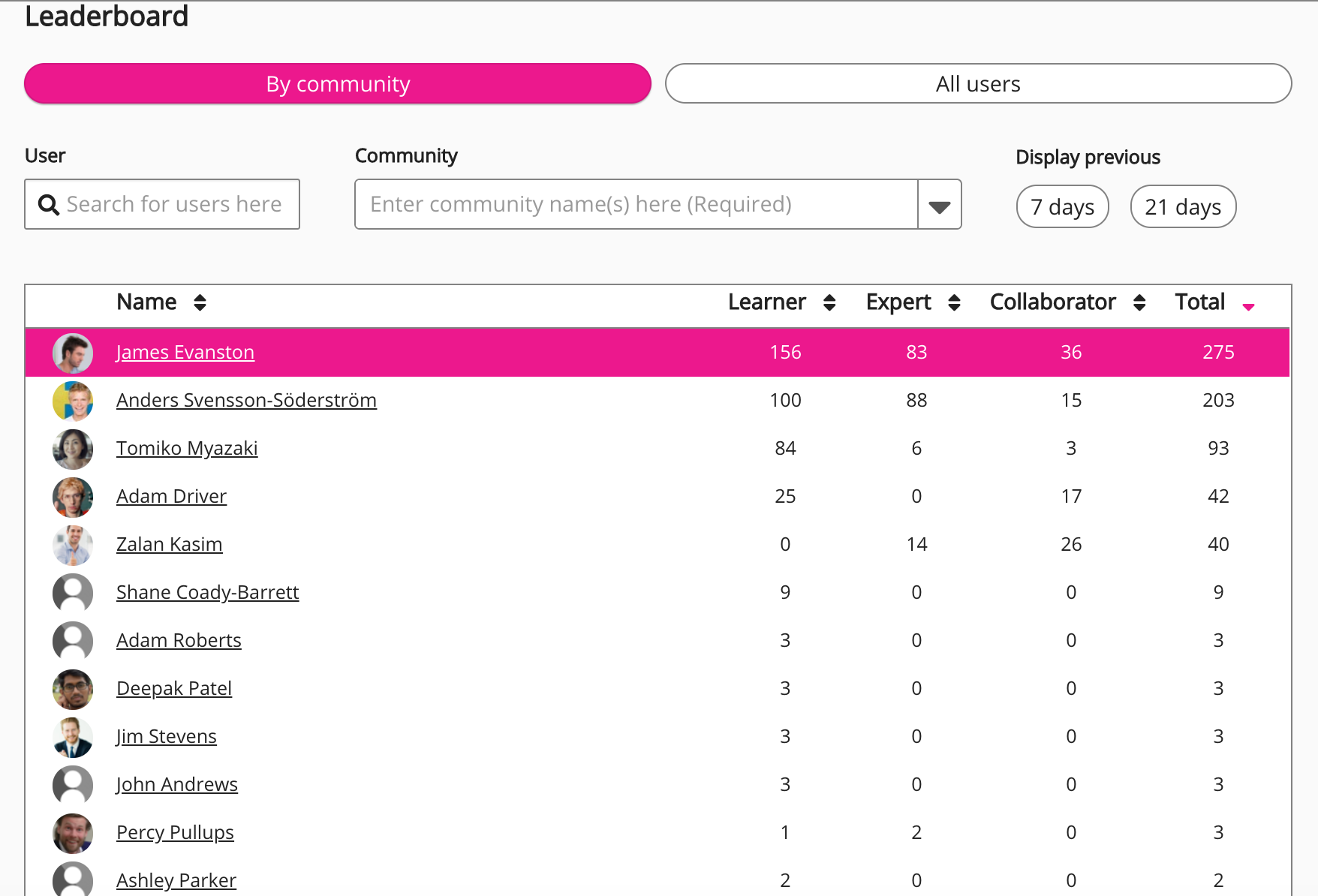Screen dimensions: 1318x896
Task: Switch to the By community tab
Action: (338, 84)
